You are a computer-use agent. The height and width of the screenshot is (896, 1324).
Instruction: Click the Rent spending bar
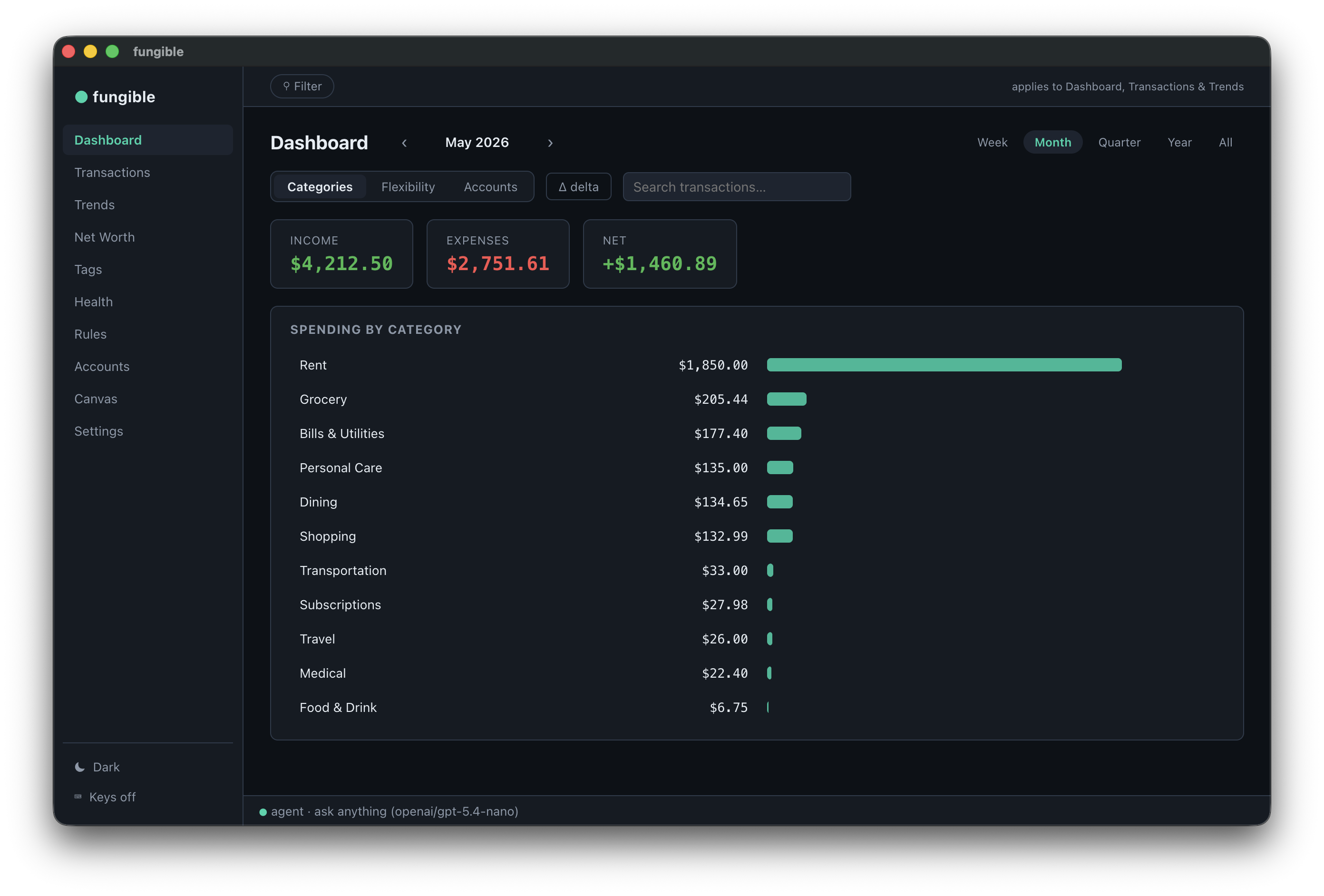pyautogui.click(x=944, y=365)
